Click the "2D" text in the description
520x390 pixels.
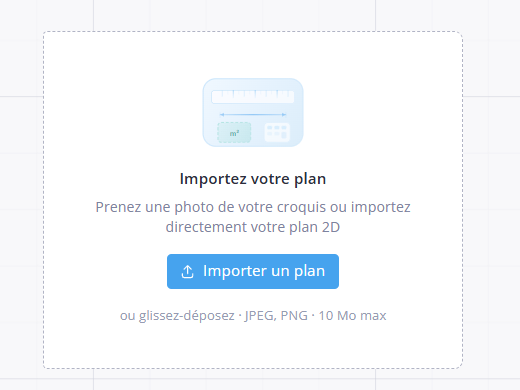point(331,227)
